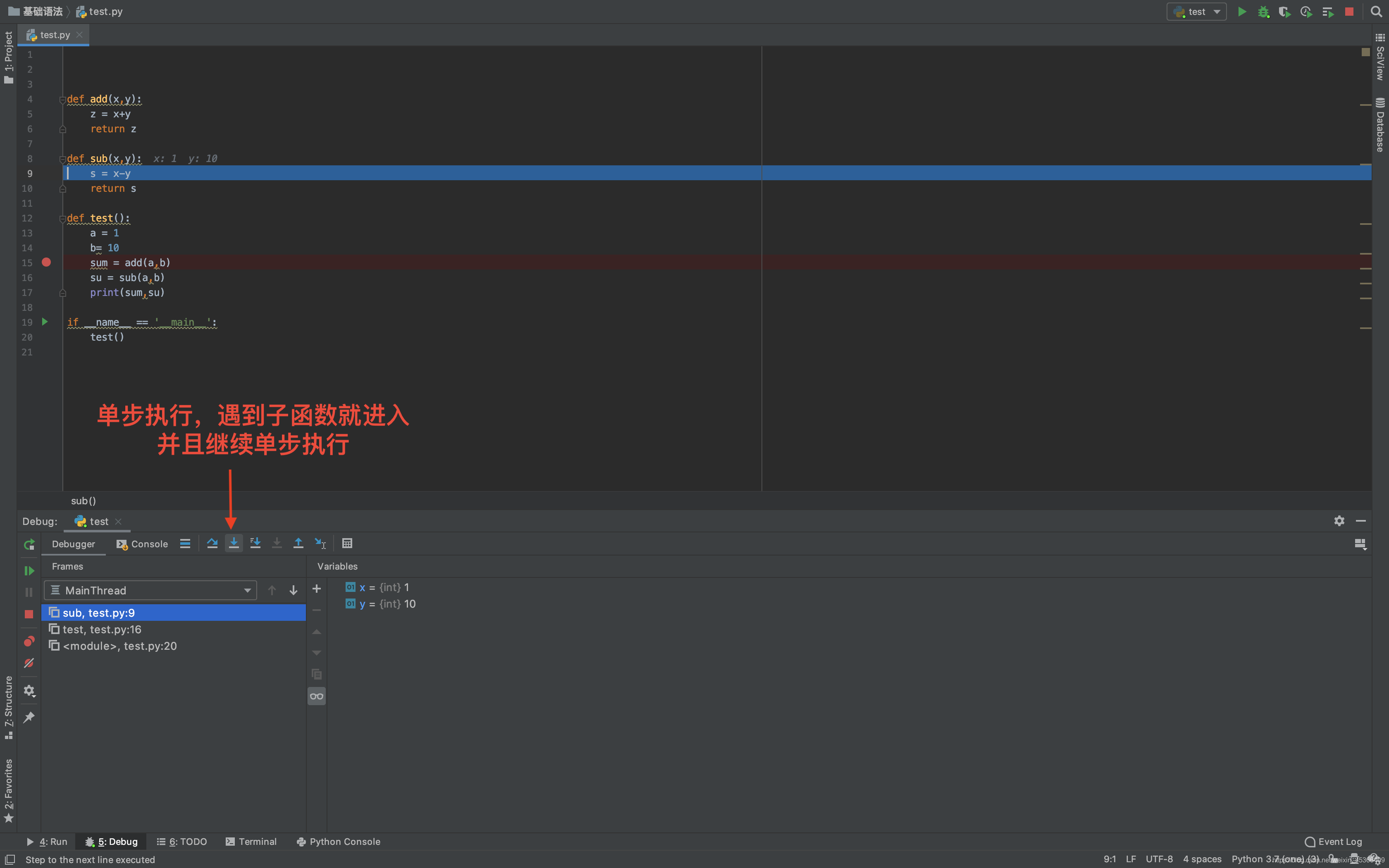The image size is (1389, 868).
Task: Switch to the Console tab
Action: (142, 544)
